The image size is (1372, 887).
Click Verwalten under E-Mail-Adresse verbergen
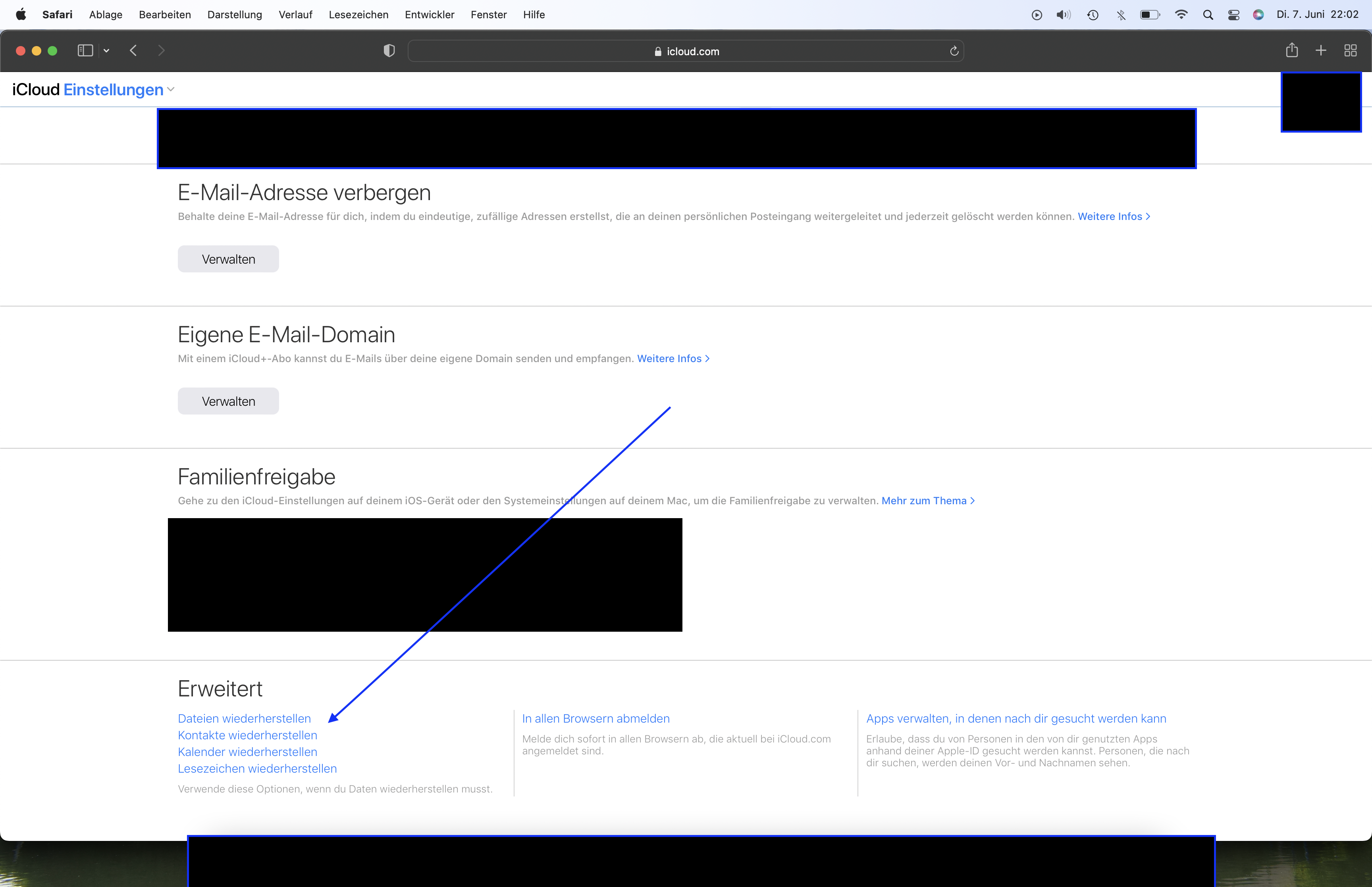[228, 259]
